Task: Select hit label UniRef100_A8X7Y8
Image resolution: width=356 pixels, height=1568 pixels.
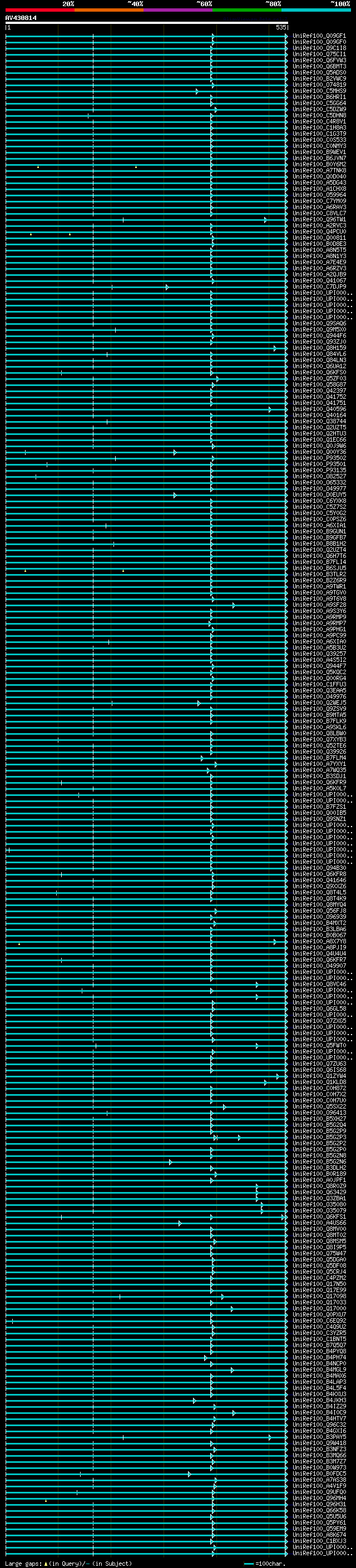Action: coord(319,941)
